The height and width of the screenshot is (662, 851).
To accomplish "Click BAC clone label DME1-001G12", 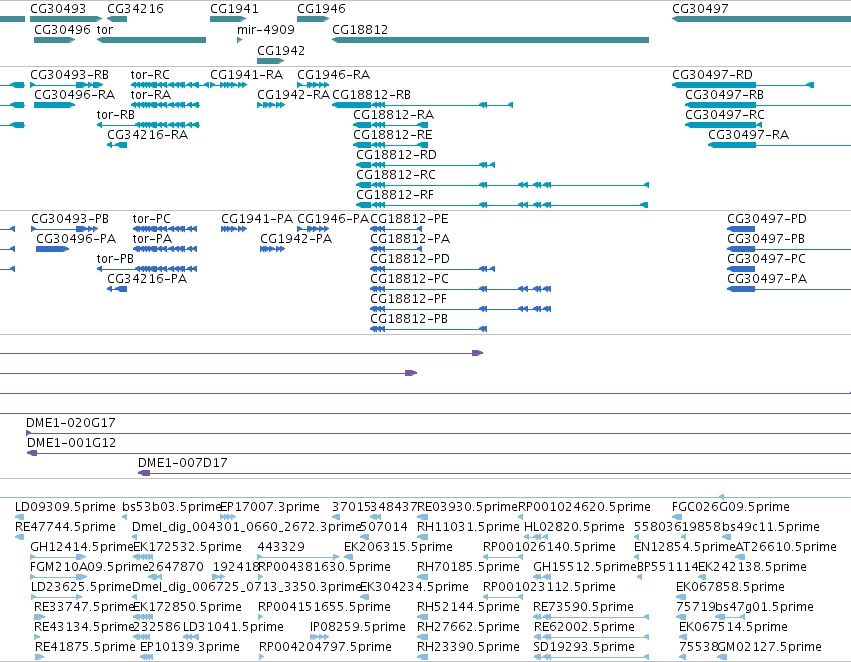I will pyautogui.click(x=71, y=443).
